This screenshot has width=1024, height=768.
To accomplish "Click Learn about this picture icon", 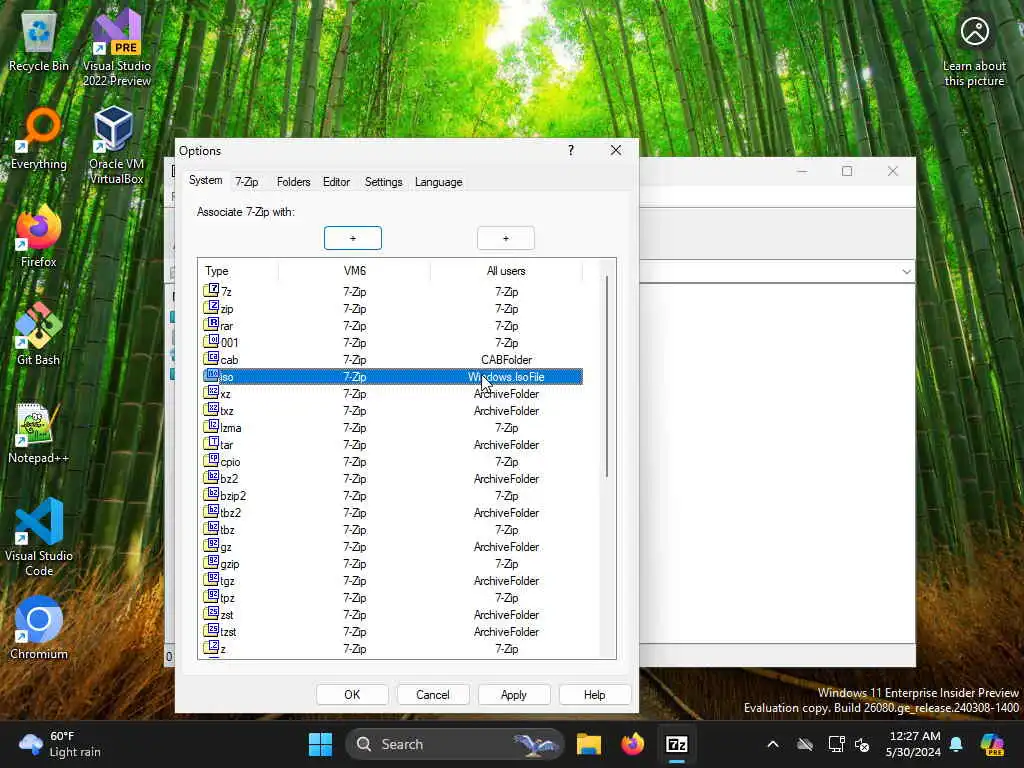I will pyautogui.click(x=974, y=51).
